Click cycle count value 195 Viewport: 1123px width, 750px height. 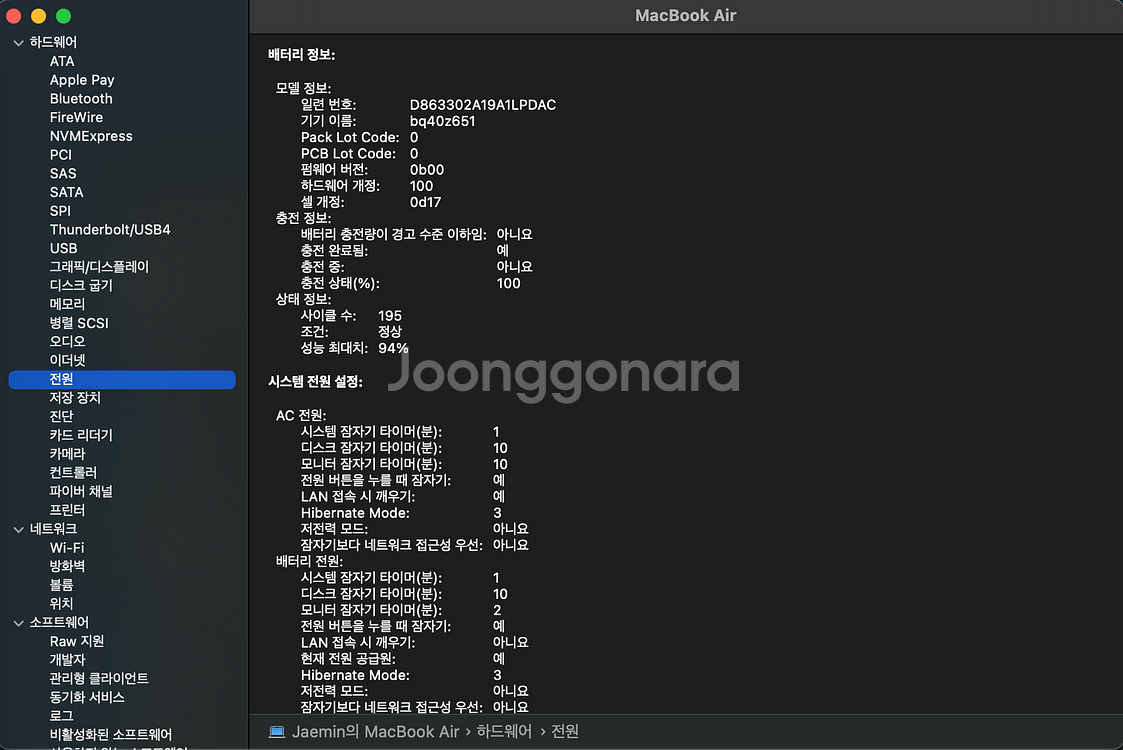(x=390, y=316)
